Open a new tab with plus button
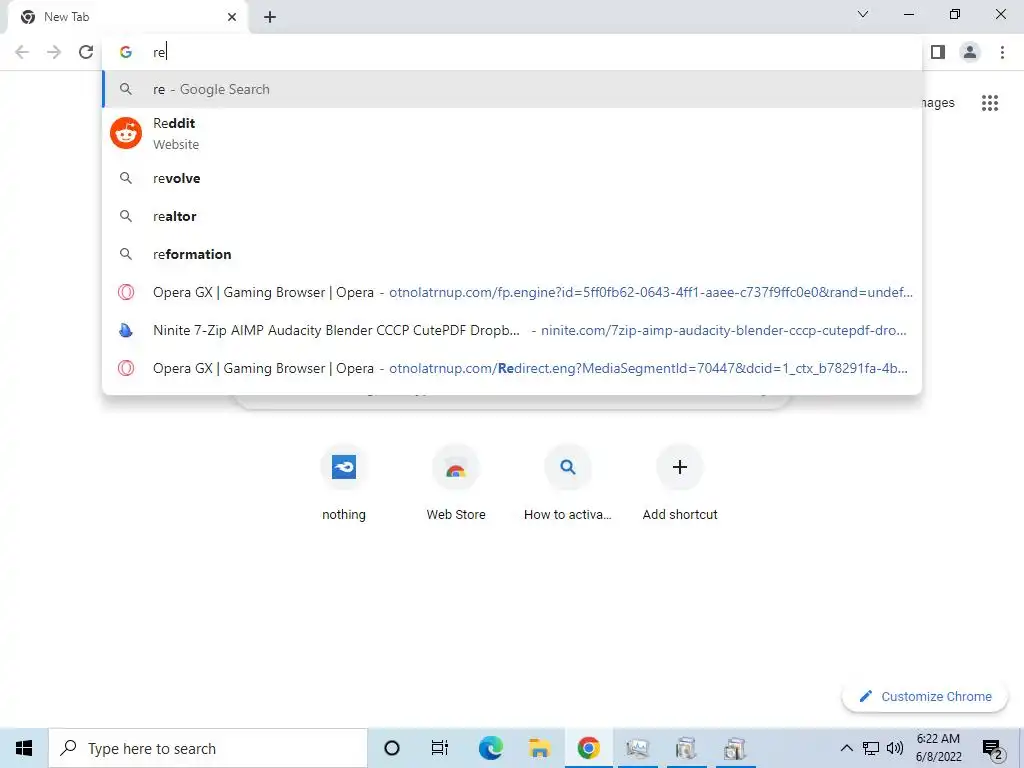 pyautogui.click(x=270, y=17)
